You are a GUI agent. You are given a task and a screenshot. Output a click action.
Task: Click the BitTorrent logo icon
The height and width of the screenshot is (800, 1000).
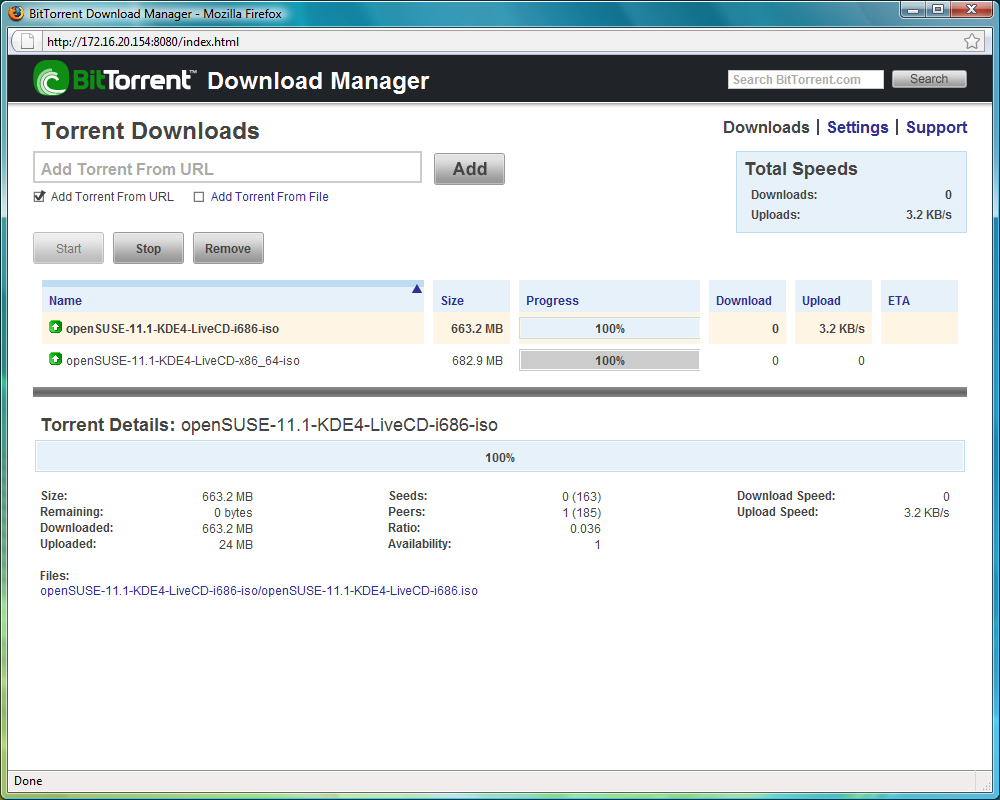pos(51,78)
